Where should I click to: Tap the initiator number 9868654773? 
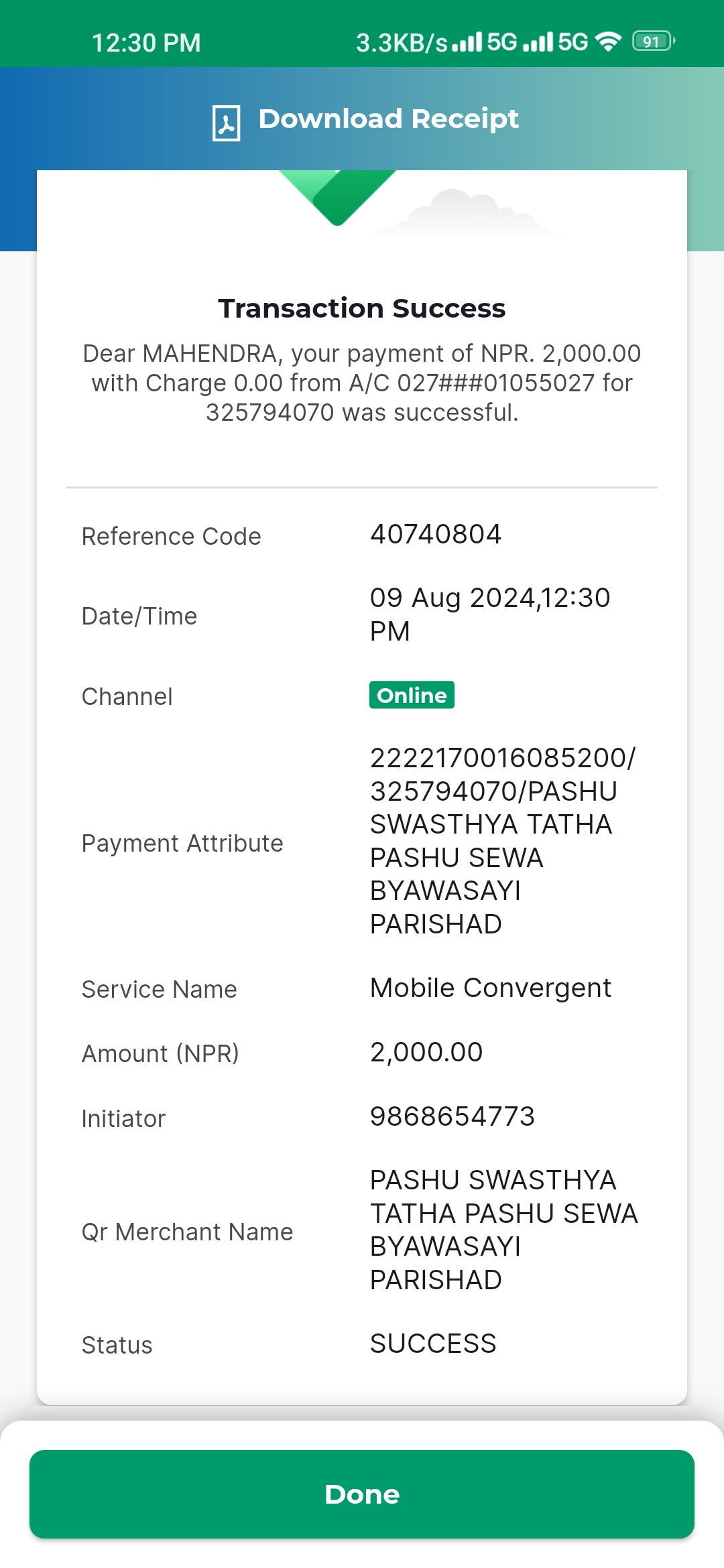pyautogui.click(x=452, y=1116)
